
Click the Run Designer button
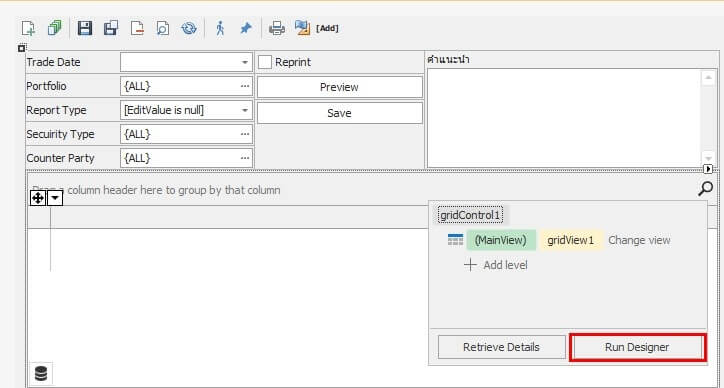point(637,347)
